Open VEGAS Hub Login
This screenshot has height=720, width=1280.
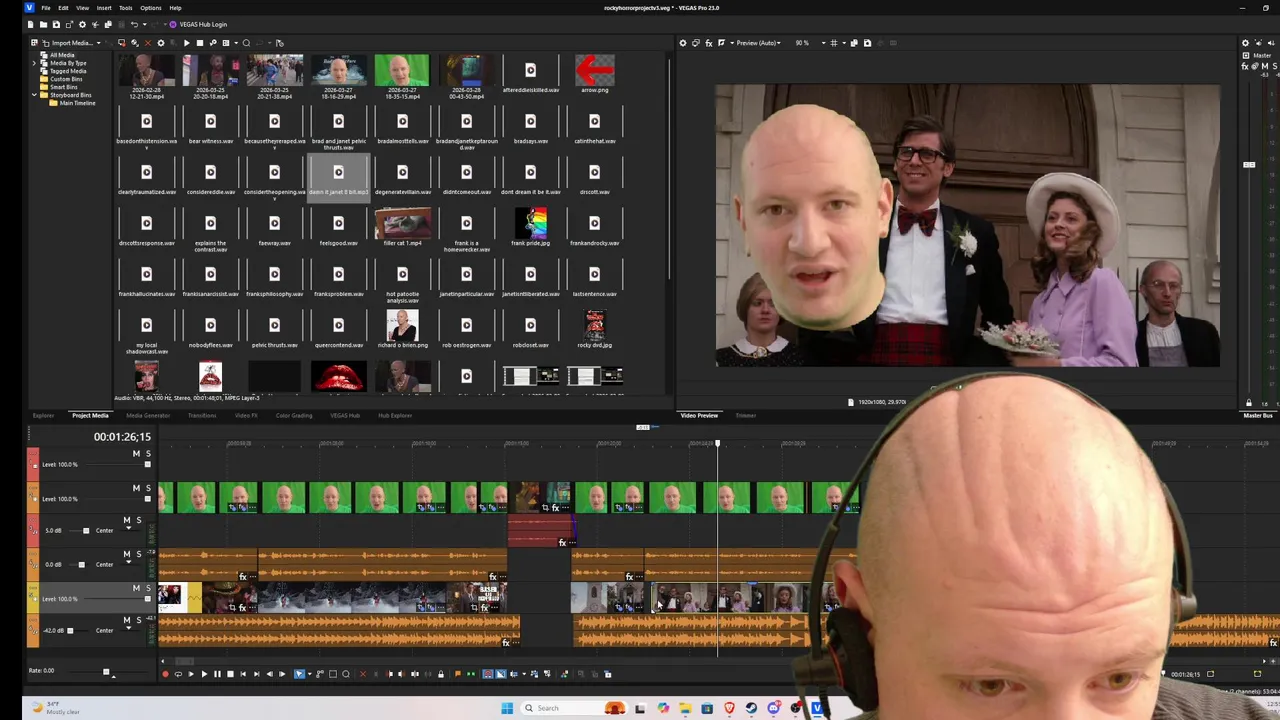(197, 24)
